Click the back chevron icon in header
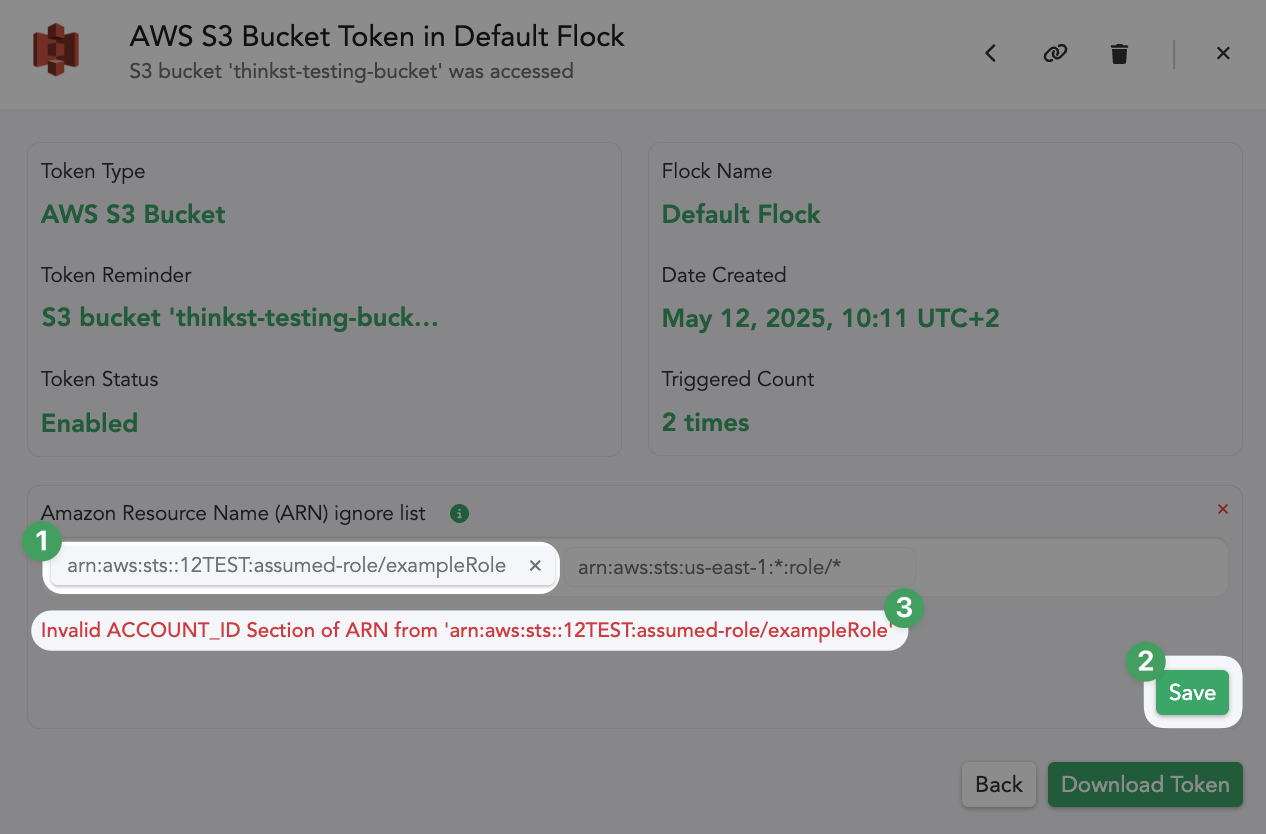 coord(990,53)
